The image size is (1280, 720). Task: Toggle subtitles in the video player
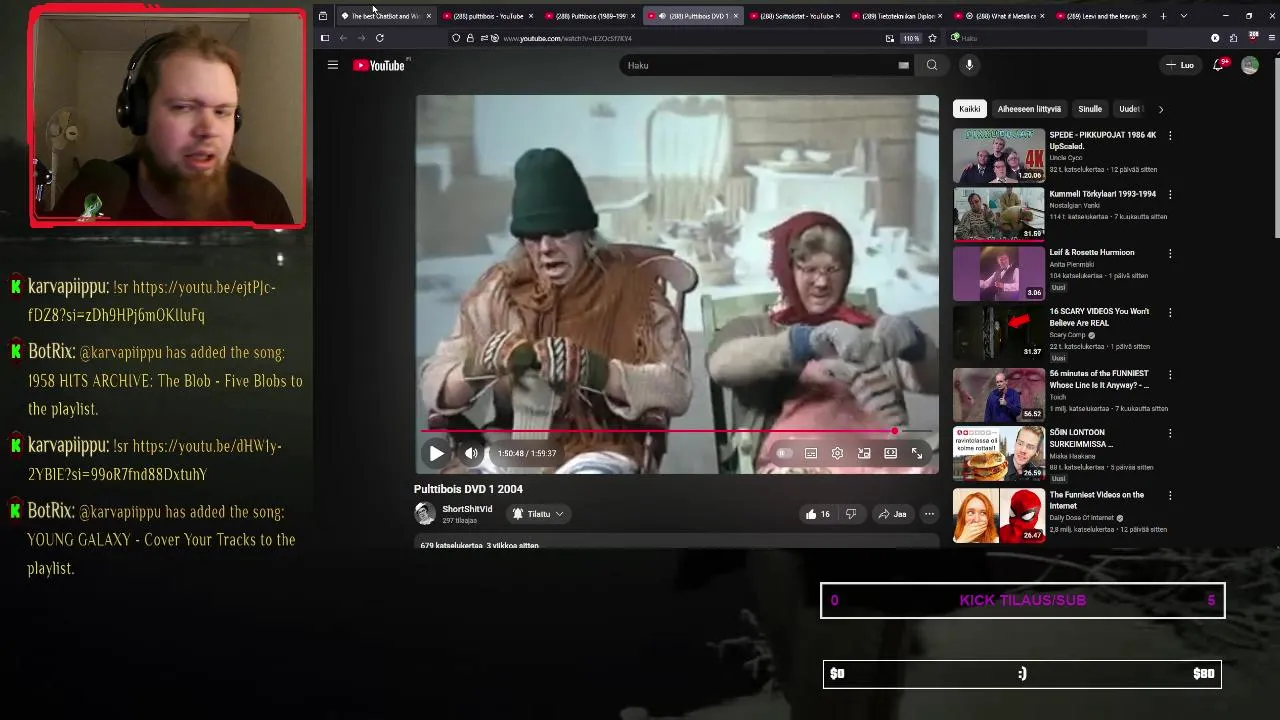pos(811,453)
